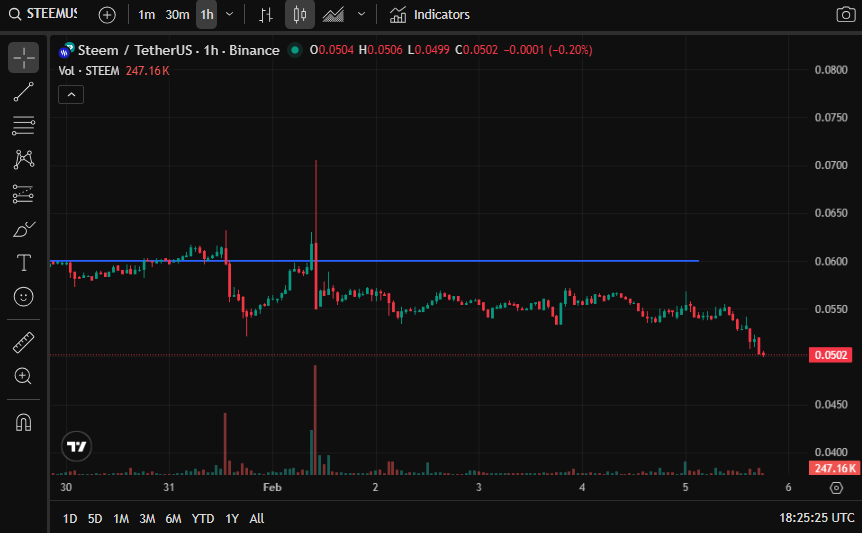Set range to All

(x=257, y=518)
